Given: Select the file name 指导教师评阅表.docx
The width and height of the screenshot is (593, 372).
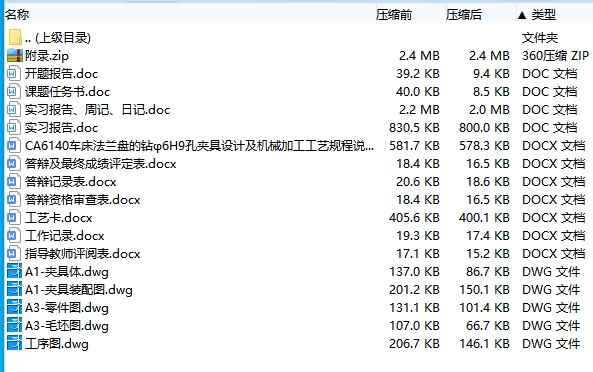Looking at the screenshot, I should 83,254.
